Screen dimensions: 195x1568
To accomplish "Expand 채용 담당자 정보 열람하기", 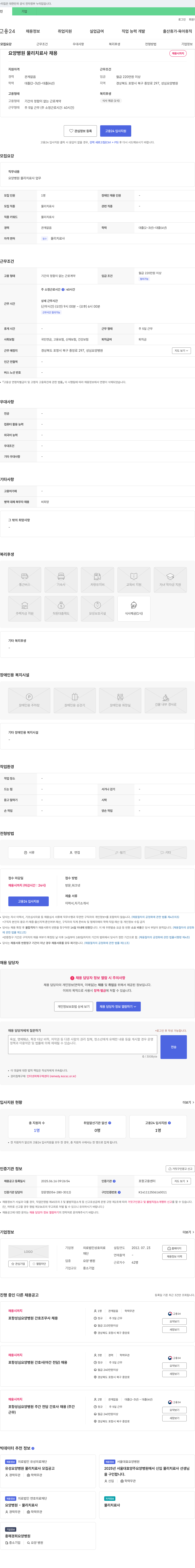I will coord(118,1007).
